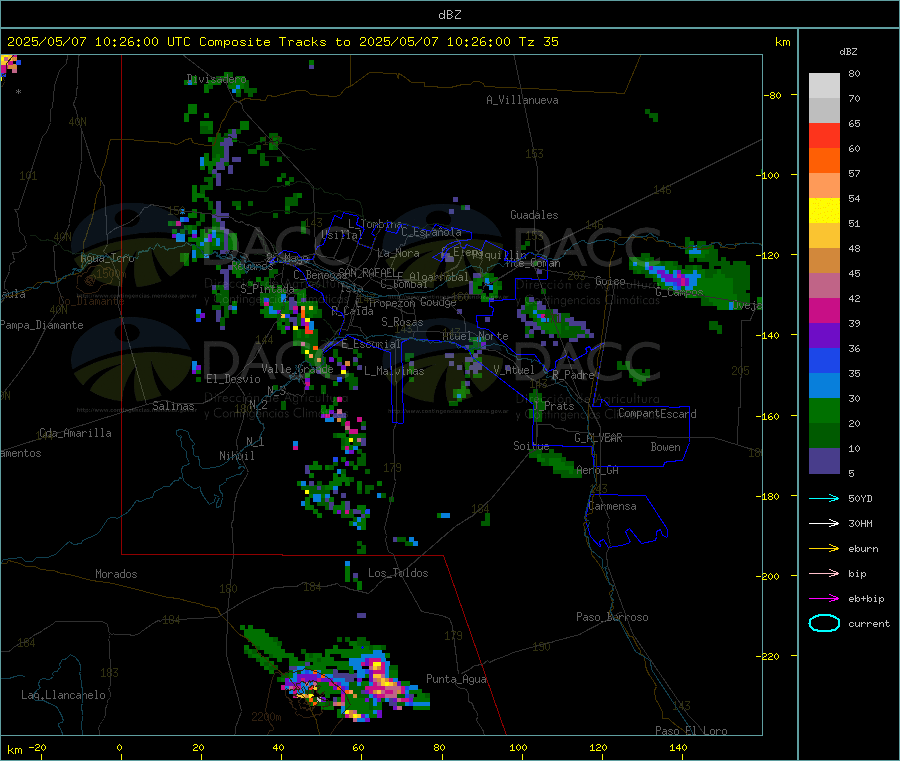The height and width of the screenshot is (761, 900).
Task: Click the Pampa_Diamante location label
Action: click(41, 325)
